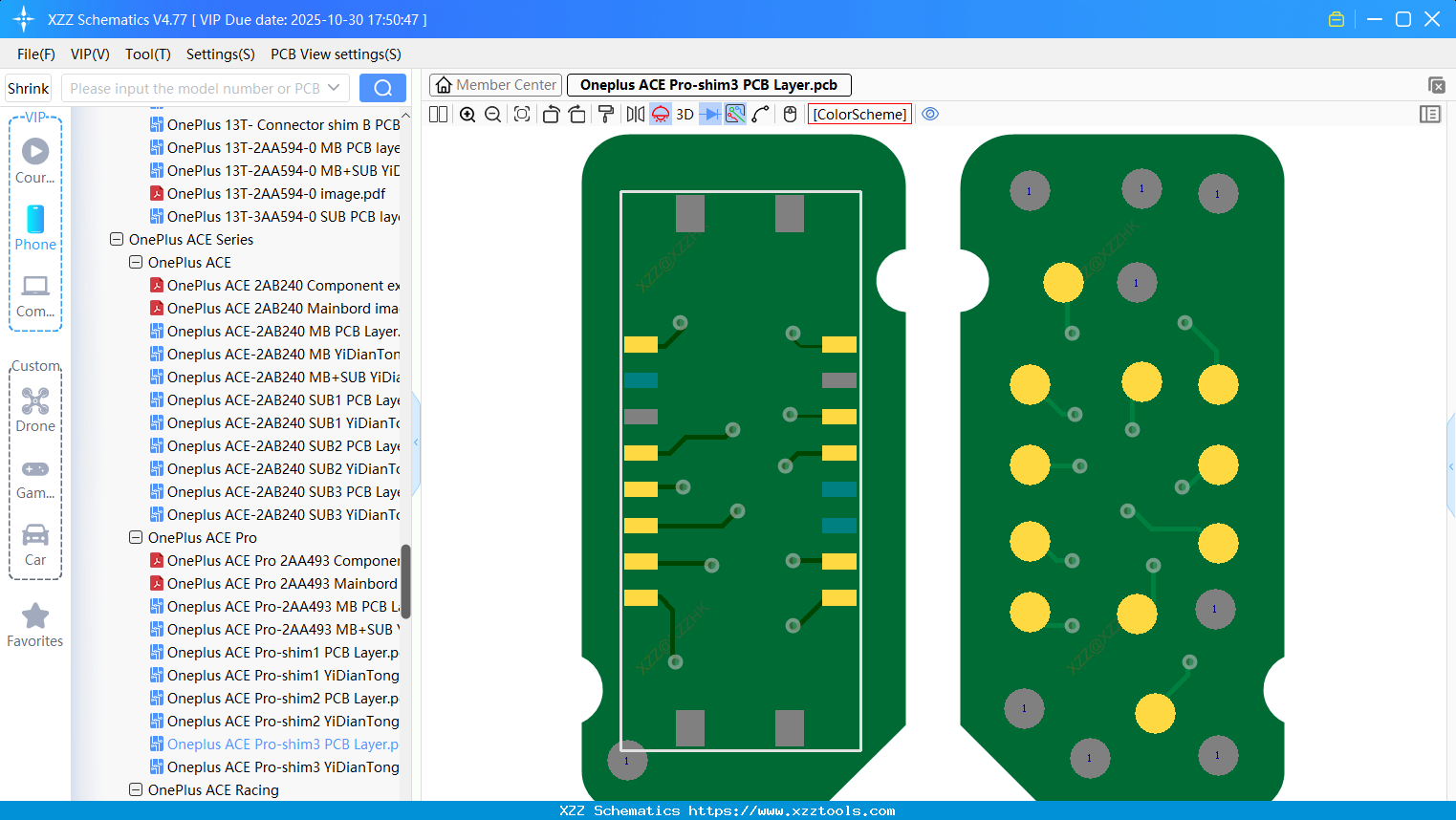This screenshot has height=820, width=1456.
Task: Collapse the OnePlus ACE Racing node
Action: tap(136, 789)
